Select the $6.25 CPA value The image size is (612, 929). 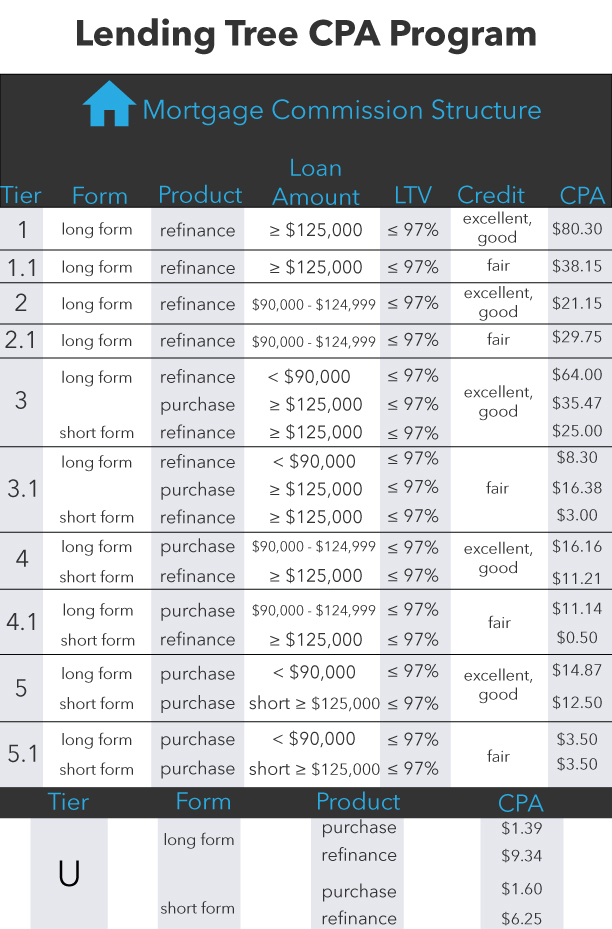tap(521, 918)
